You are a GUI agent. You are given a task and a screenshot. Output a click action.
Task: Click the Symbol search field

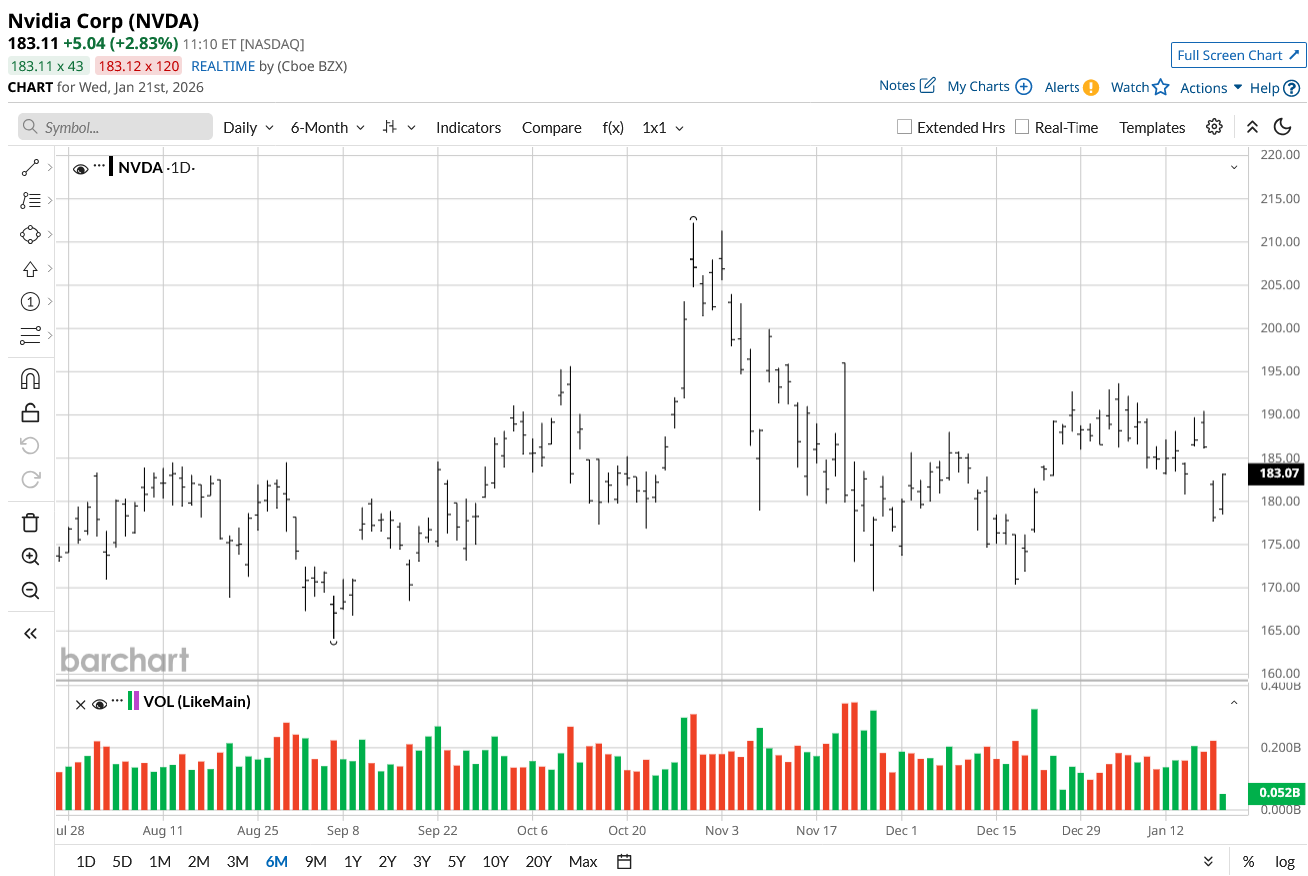click(115, 127)
